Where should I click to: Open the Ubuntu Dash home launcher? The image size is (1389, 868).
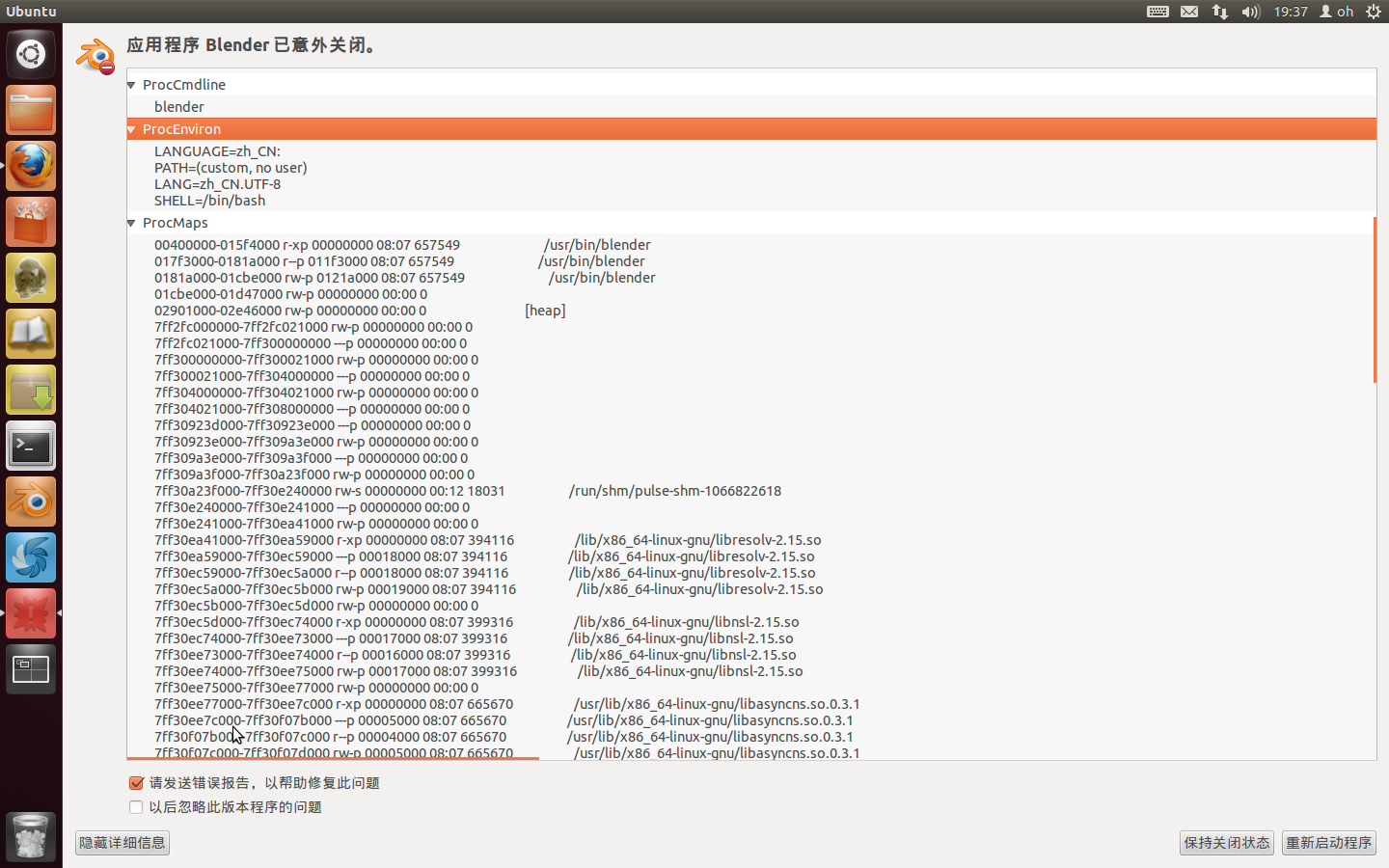31,54
